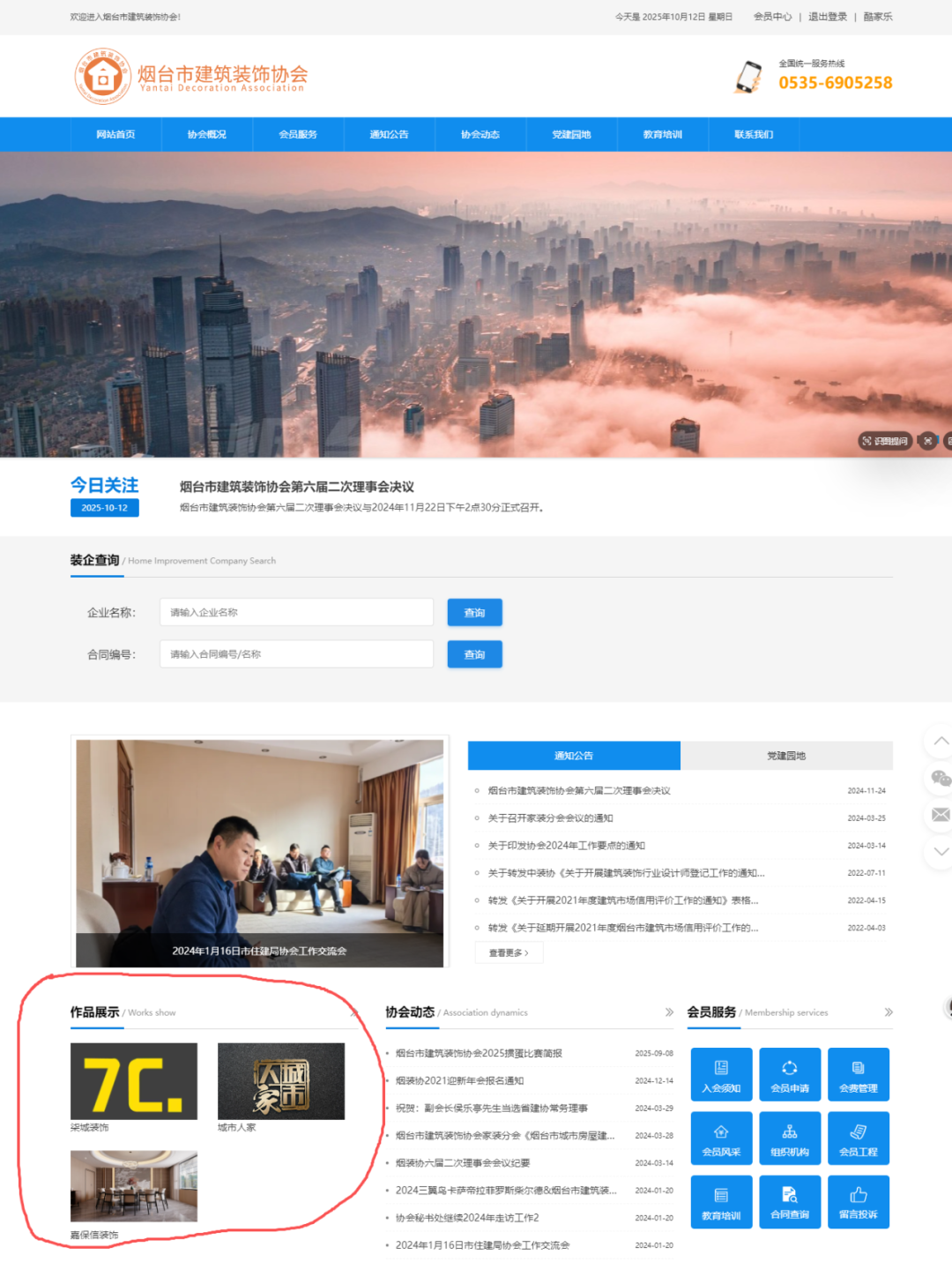
Task: Click the down chevron in floating sidebar
Action: pyautogui.click(x=941, y=850)
